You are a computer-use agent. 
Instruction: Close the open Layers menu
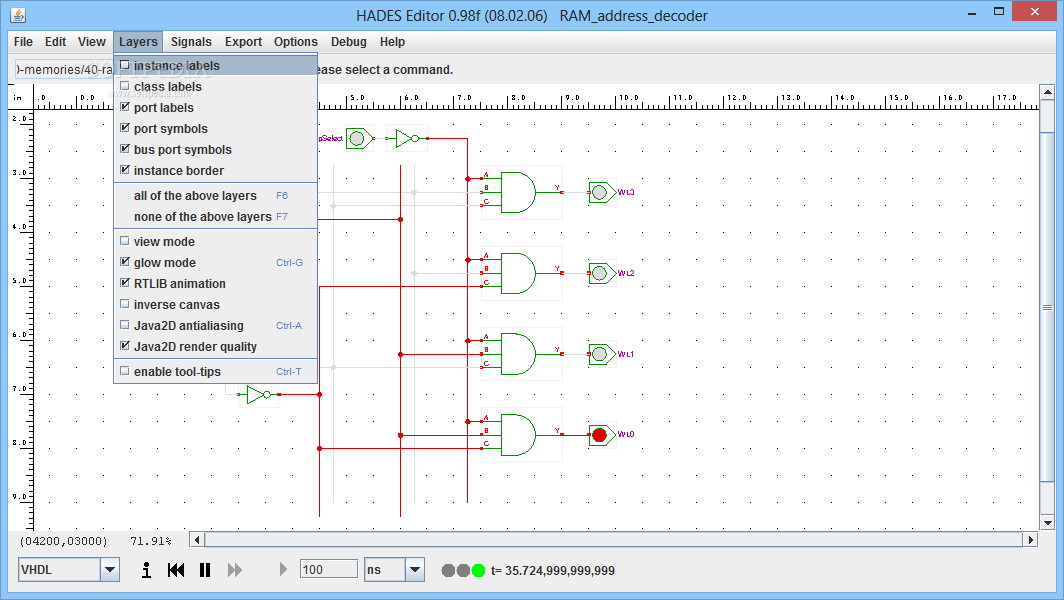pos(138,41)
